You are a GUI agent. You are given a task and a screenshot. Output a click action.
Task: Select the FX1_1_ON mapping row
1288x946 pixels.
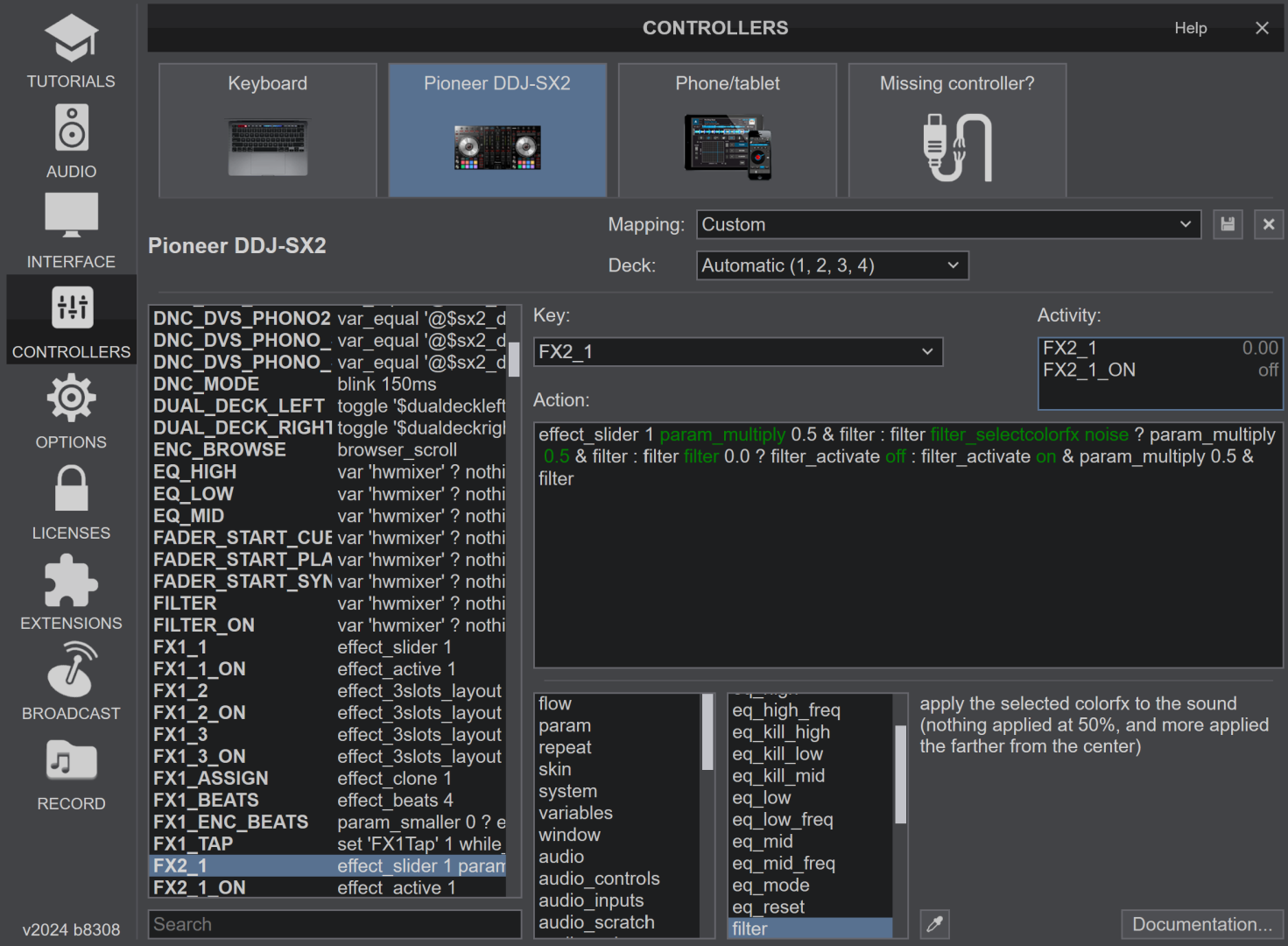(327, 668)
